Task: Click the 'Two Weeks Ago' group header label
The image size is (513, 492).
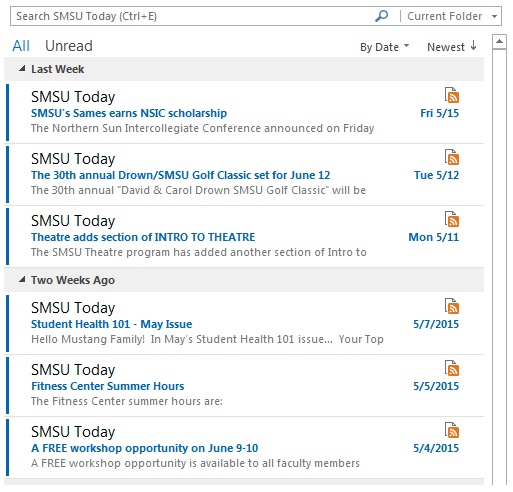Action: [x=73, y=280]
